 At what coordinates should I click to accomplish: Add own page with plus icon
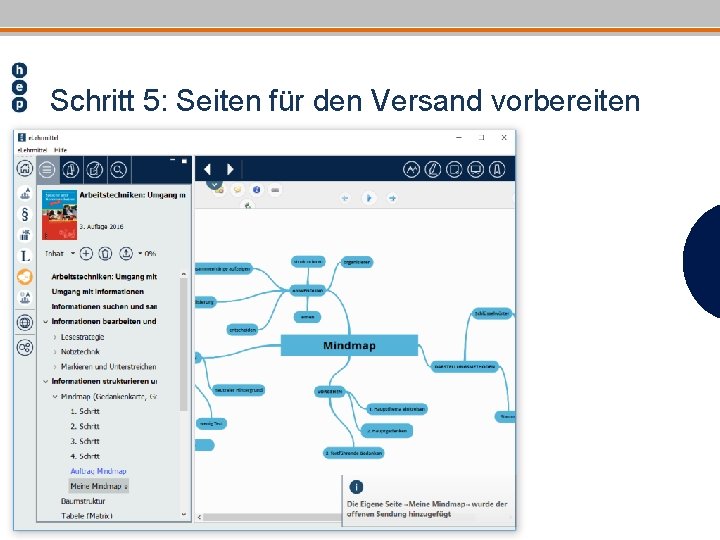click(x=86, y=253)
